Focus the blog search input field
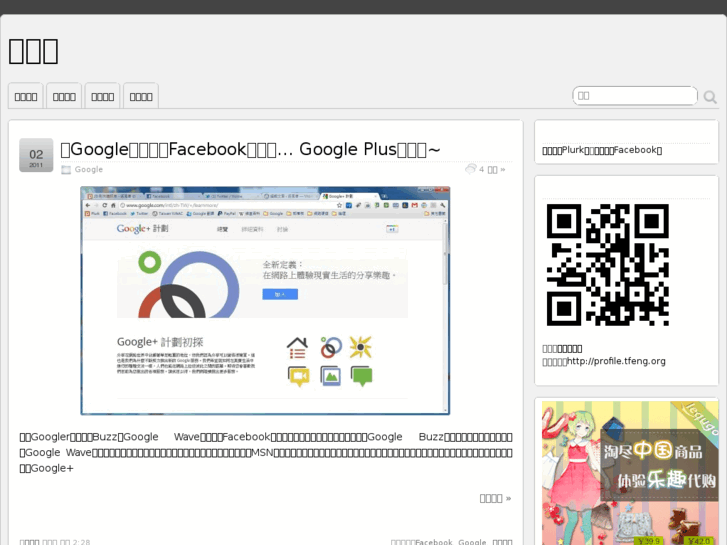Image resolution: width=727 pixels, height=545 pixels. [635, 96]
